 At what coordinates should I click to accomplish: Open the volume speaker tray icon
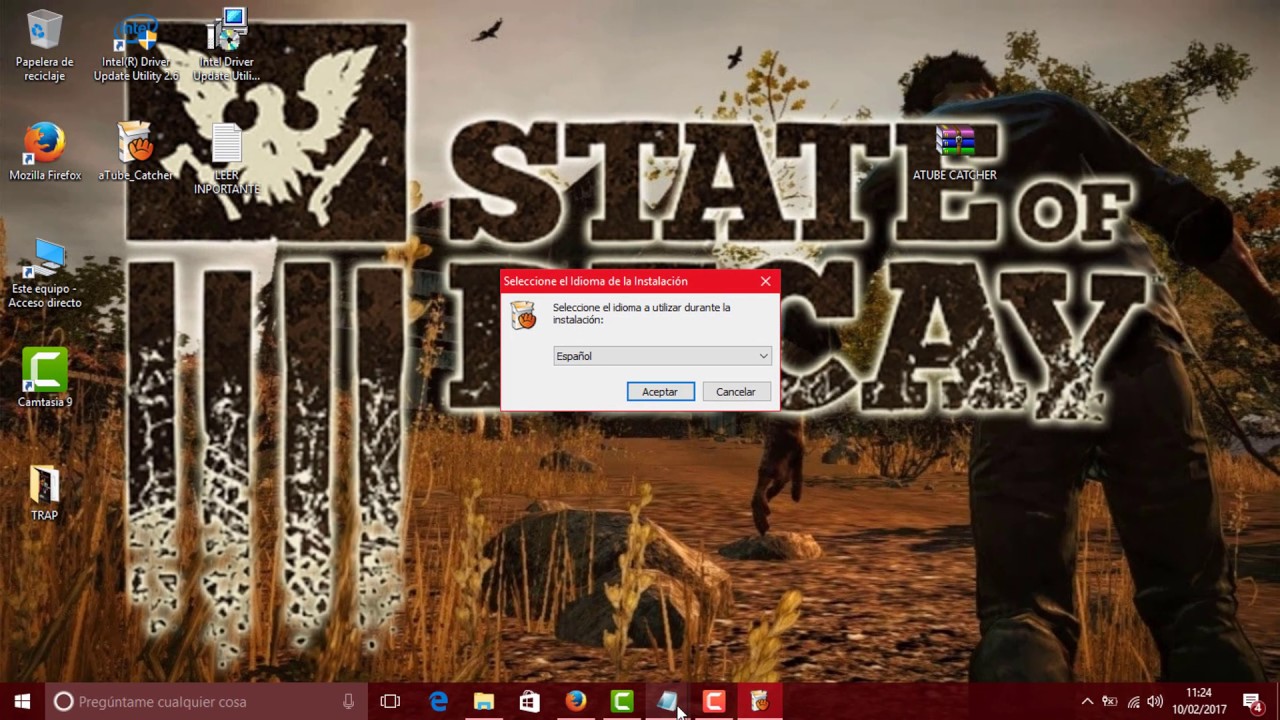(1156, 702)
